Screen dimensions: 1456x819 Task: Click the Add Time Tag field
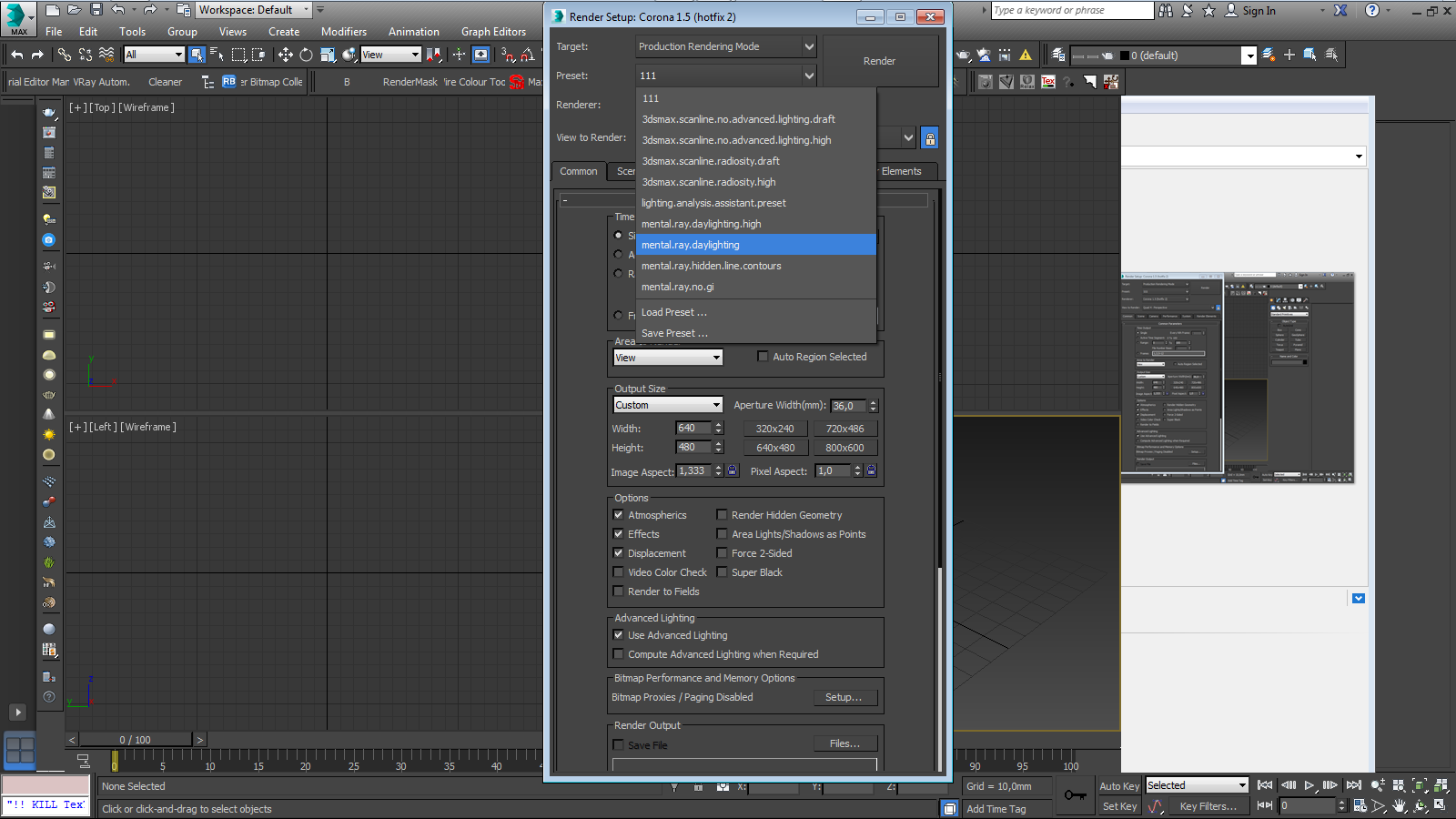tap(1007, 809)
